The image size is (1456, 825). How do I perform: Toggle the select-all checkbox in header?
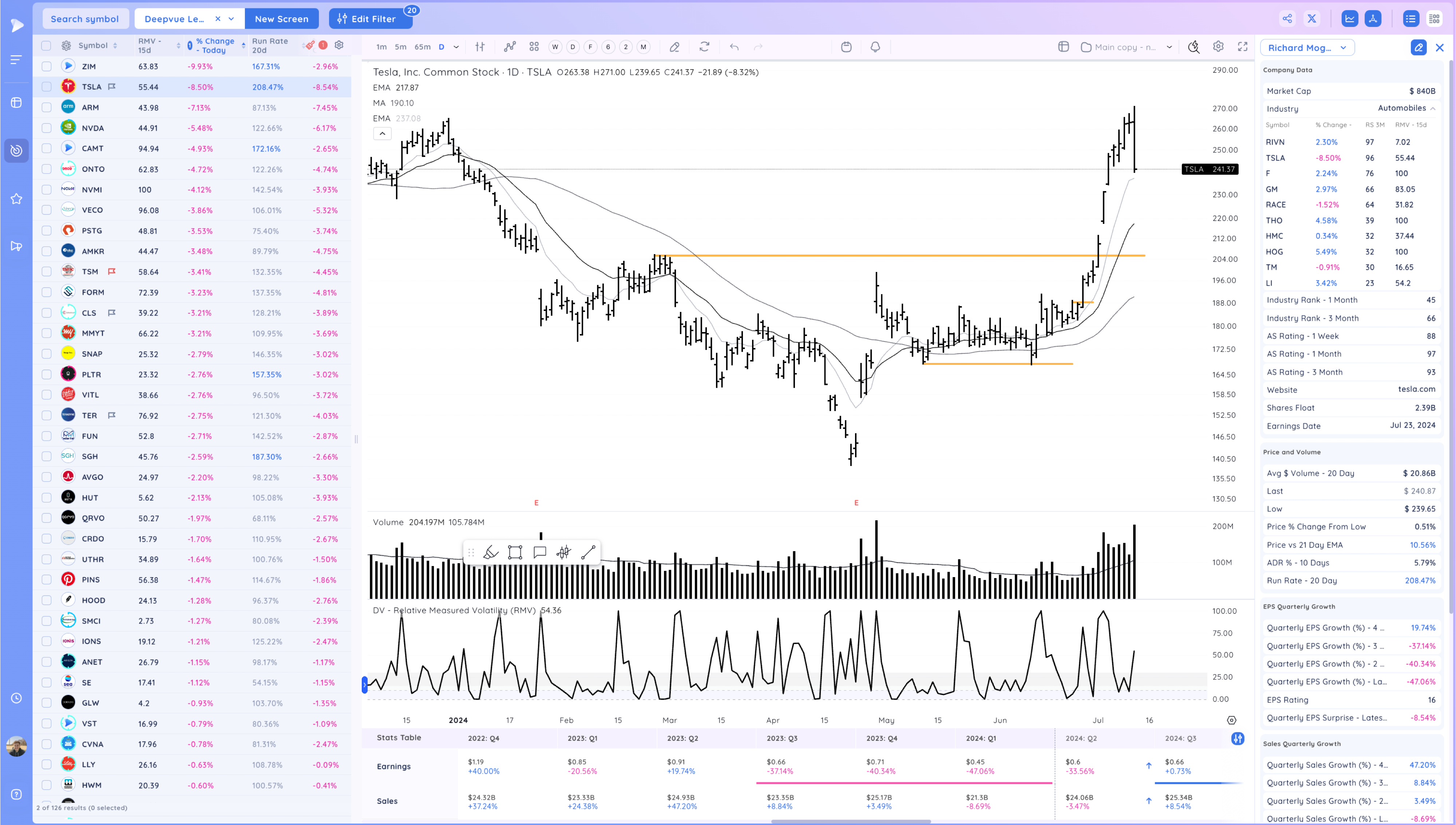(x=47, y=46)
